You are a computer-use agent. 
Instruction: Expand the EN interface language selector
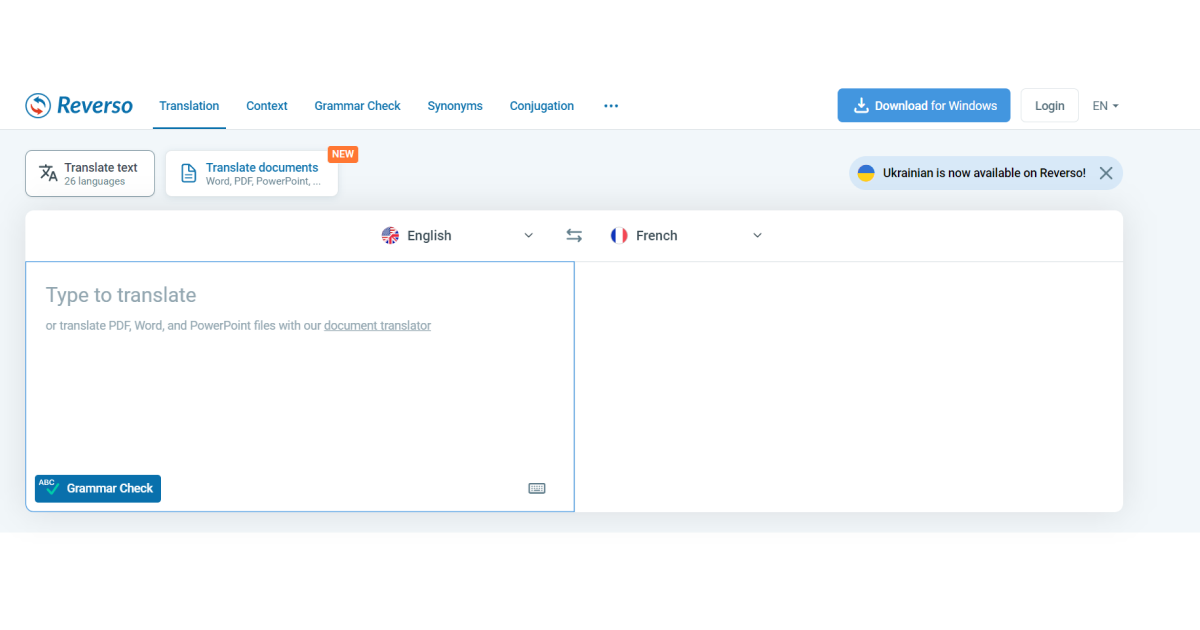[1105, 105]
